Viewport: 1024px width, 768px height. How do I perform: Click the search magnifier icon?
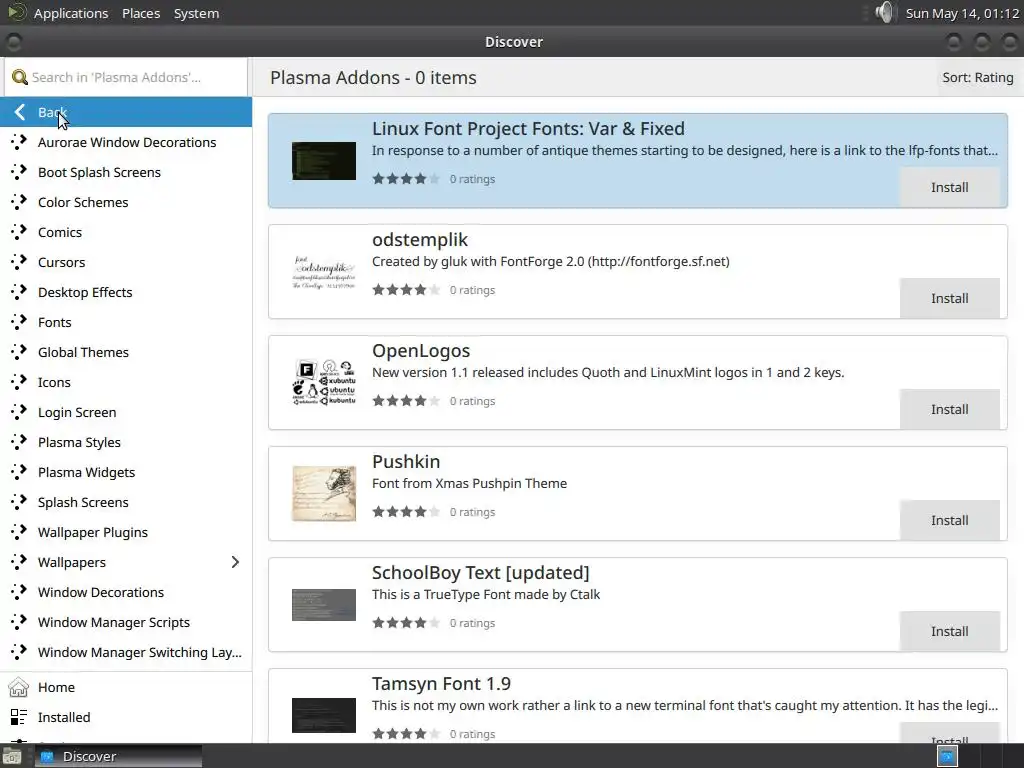point(18,77)
